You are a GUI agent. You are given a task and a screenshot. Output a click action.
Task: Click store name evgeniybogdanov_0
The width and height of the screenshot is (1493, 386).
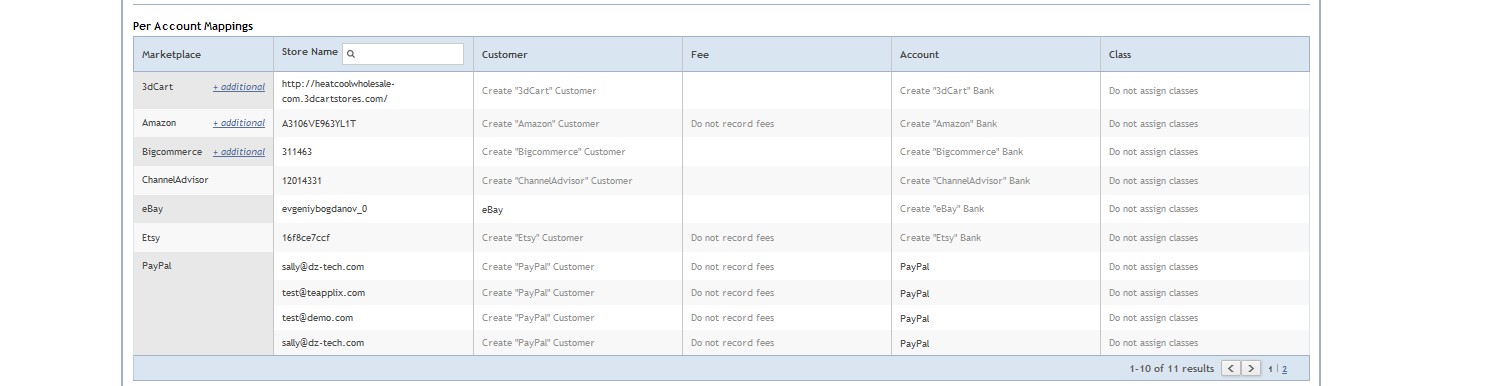click(x=325, y=209)
